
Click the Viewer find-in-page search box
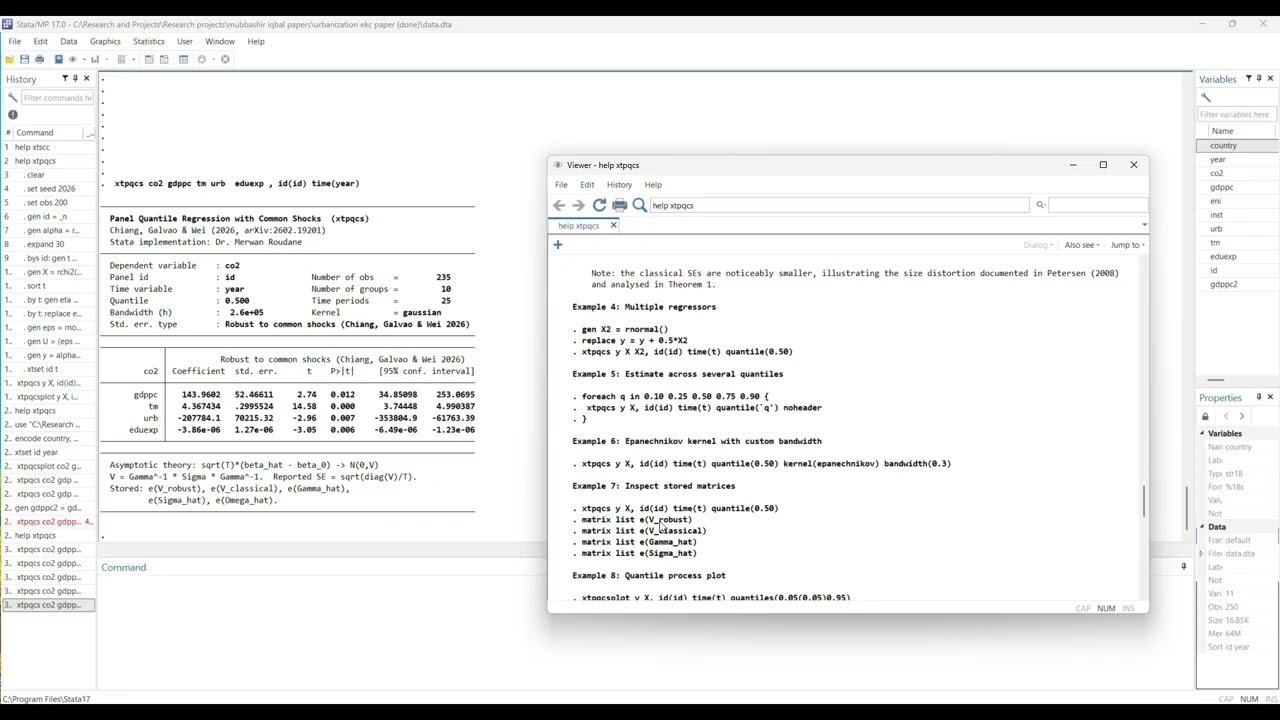pos(1098,205)
